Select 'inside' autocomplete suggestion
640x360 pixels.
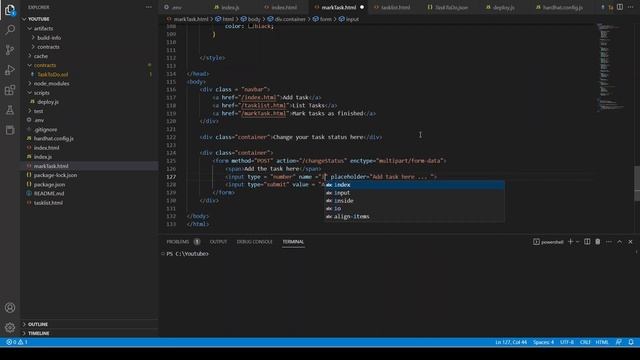[414, 201]
